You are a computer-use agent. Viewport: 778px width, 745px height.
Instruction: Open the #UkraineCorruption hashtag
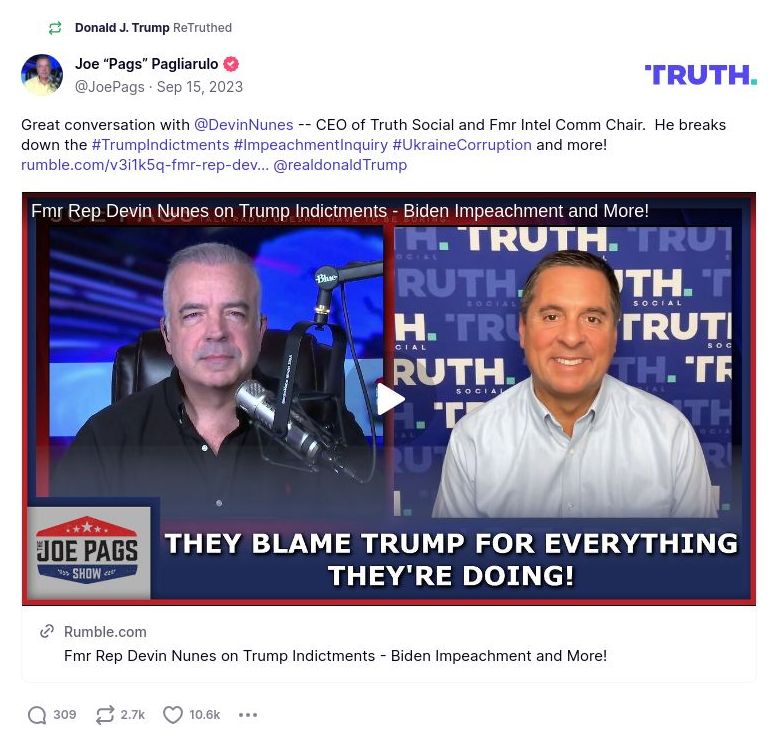(462, 145)
